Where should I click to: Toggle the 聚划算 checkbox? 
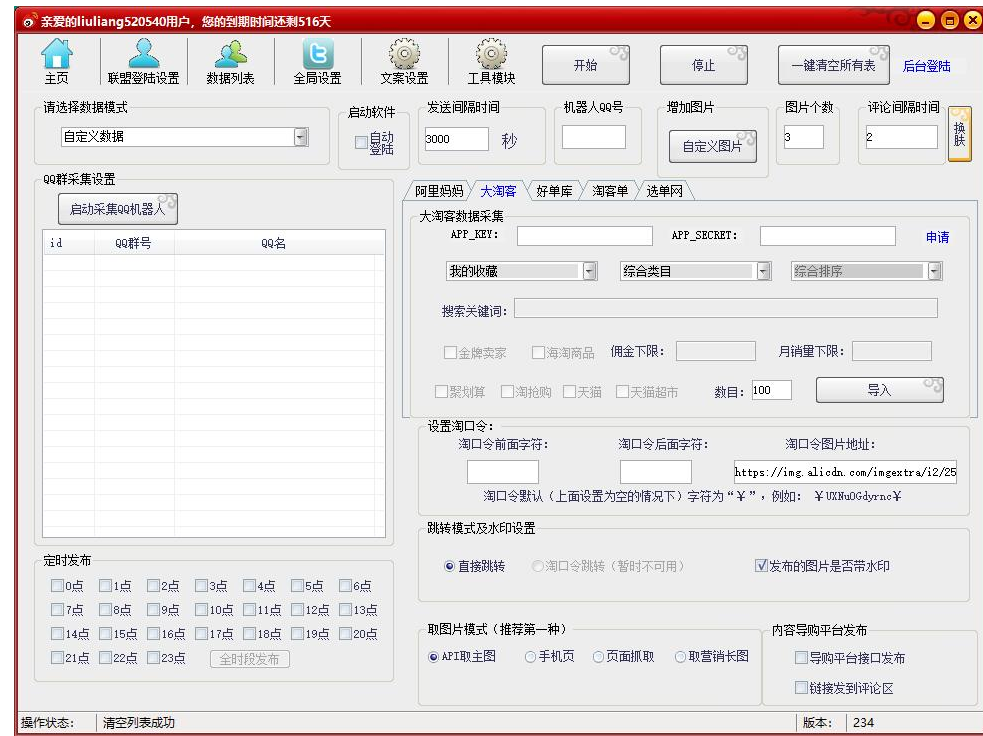click(441, 392)
